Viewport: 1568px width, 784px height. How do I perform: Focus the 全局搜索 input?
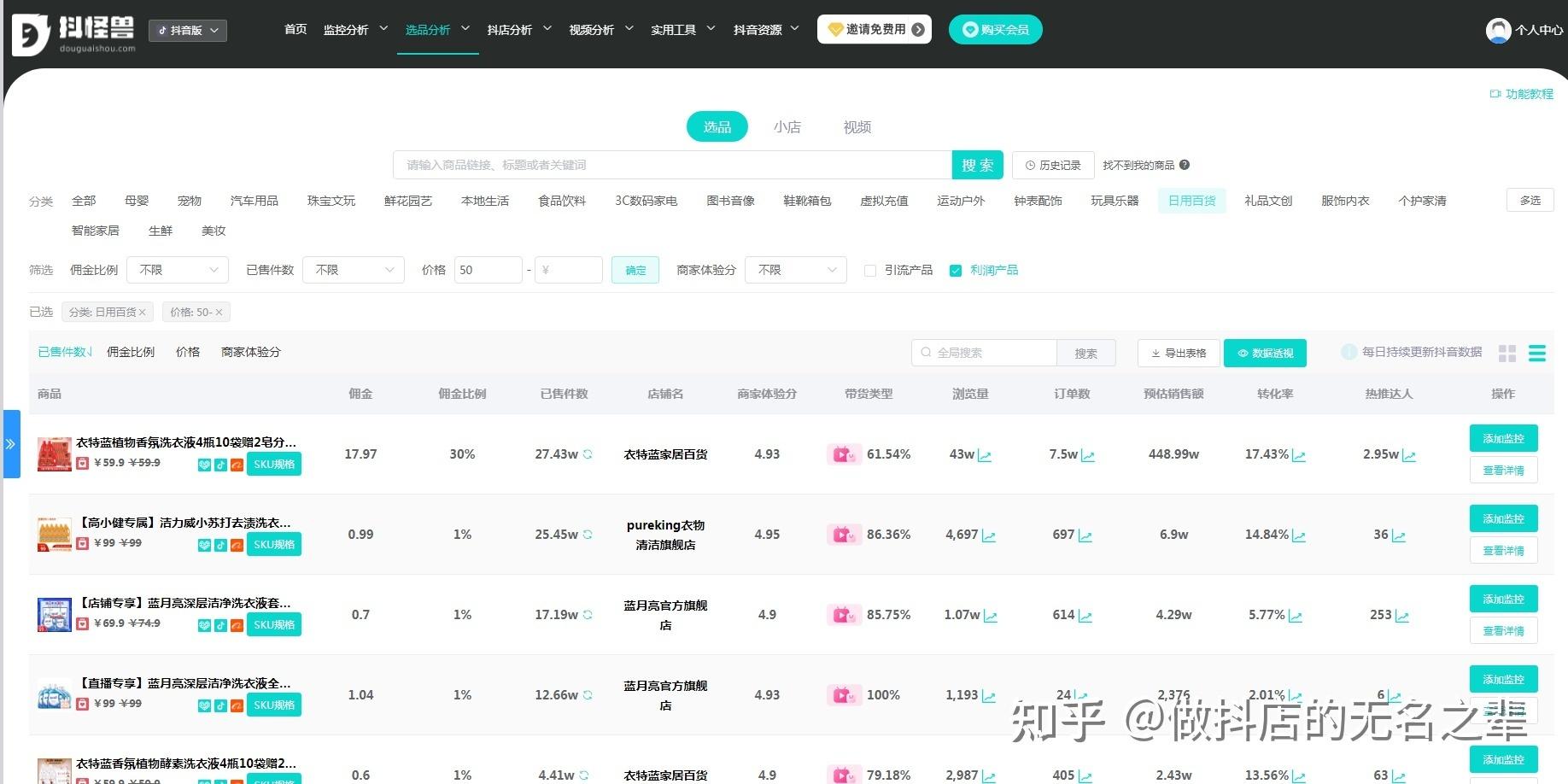[985, 353]
